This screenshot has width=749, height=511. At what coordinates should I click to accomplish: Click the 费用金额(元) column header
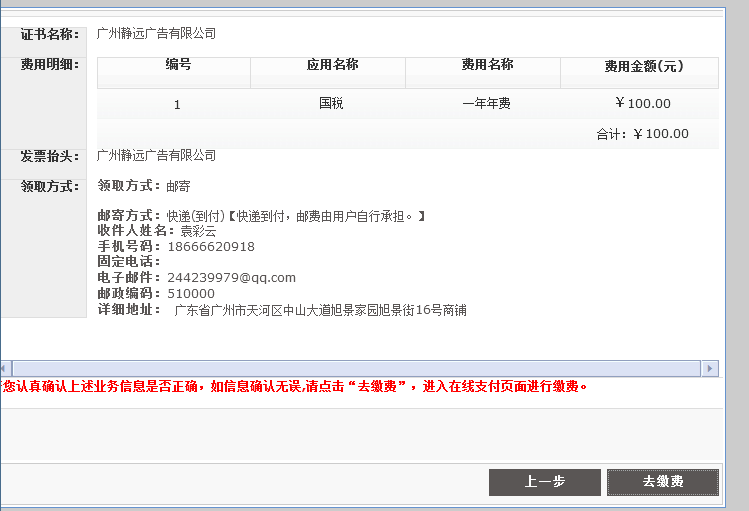(x=640, y=73)
